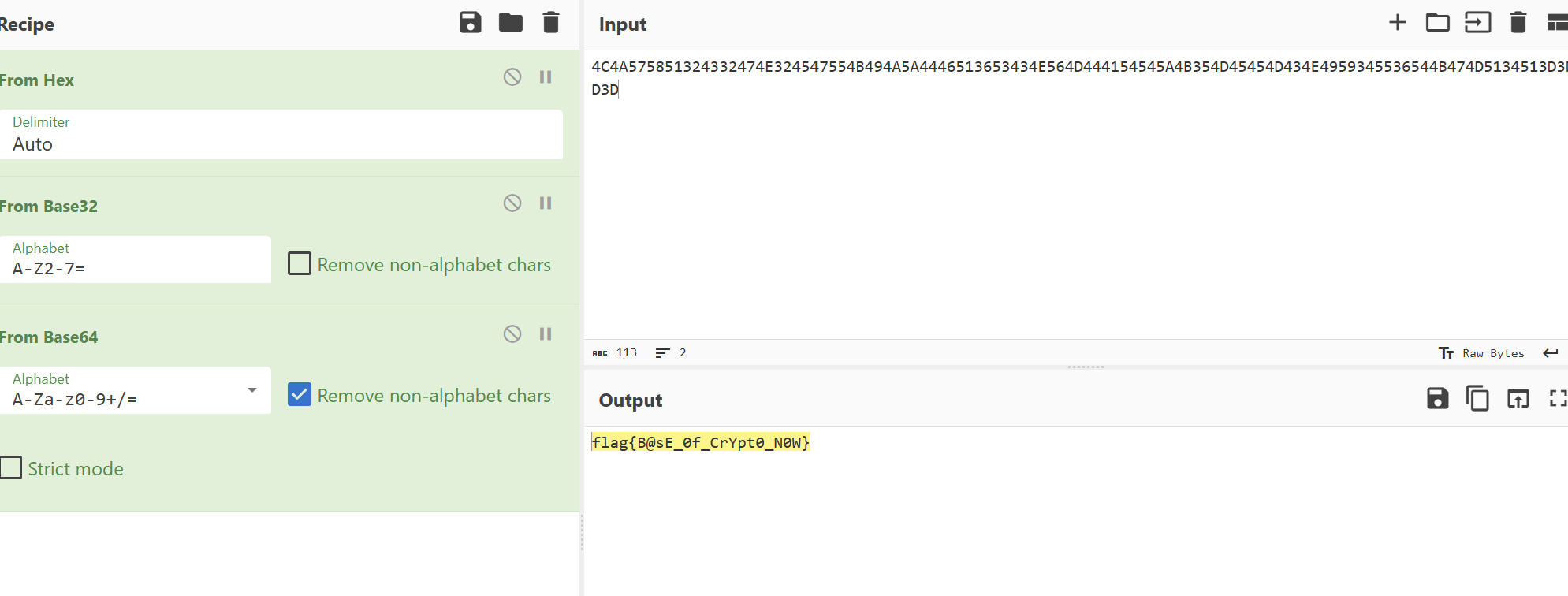Open folder as input
The image size is (1568, 596).
pyautogui.click(x=1438, y=22)
